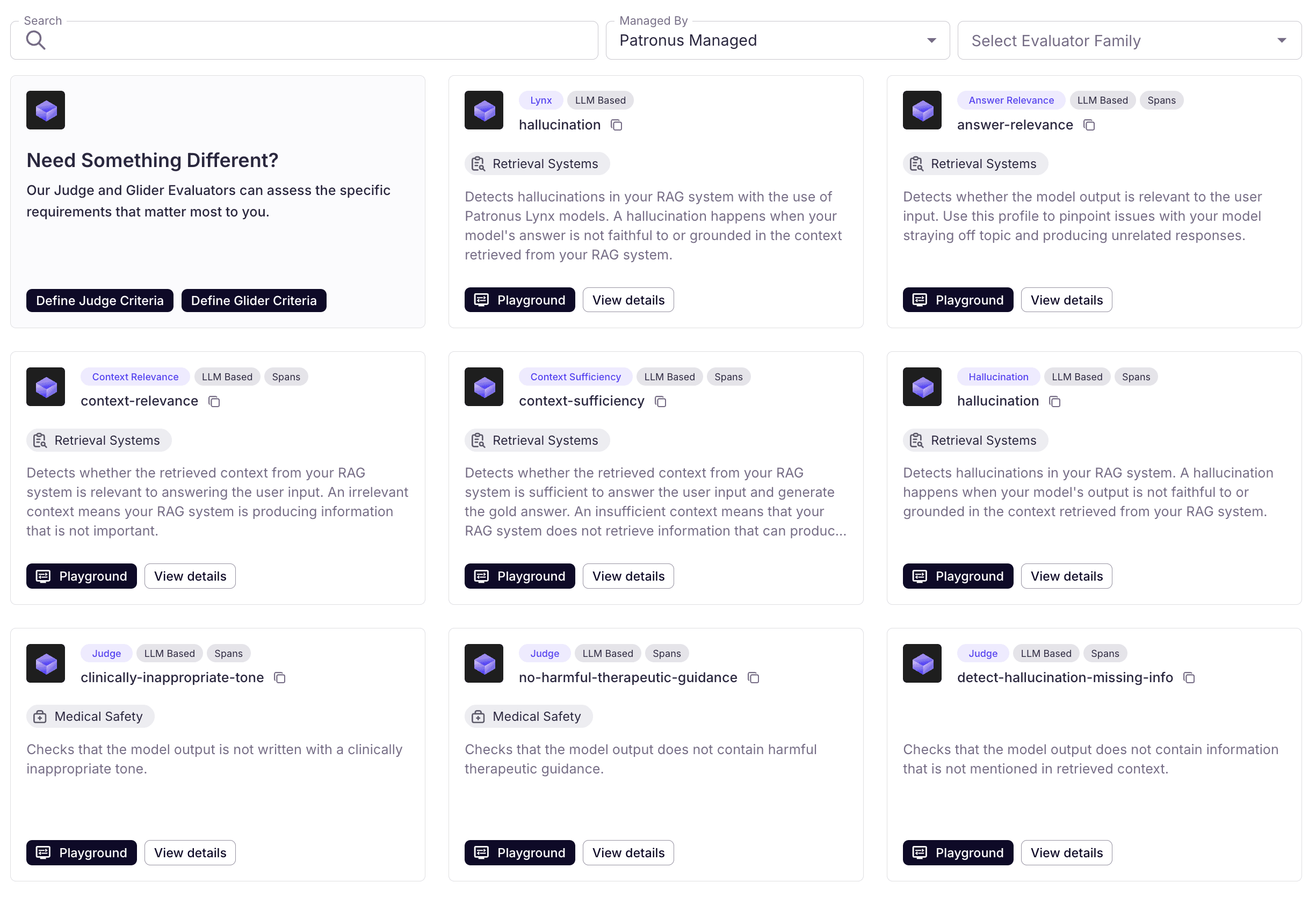Focus the Search input field
This screenshot has height=897, width=1316.
tap(317, 40)
